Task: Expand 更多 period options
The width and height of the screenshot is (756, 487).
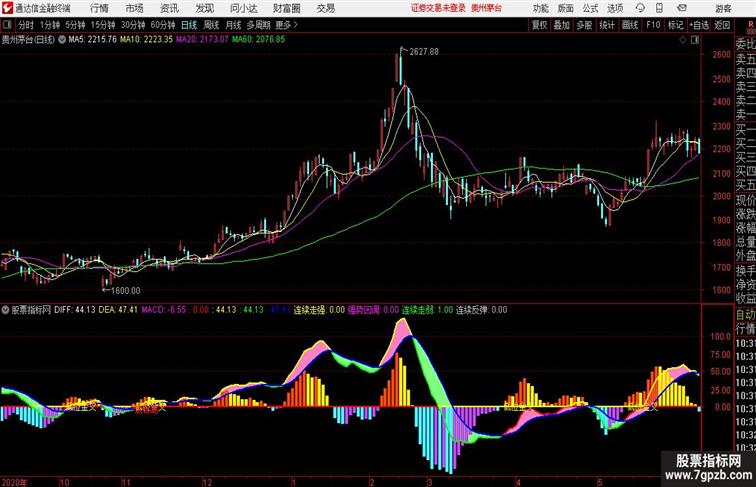Action: (x=286, y=25)
